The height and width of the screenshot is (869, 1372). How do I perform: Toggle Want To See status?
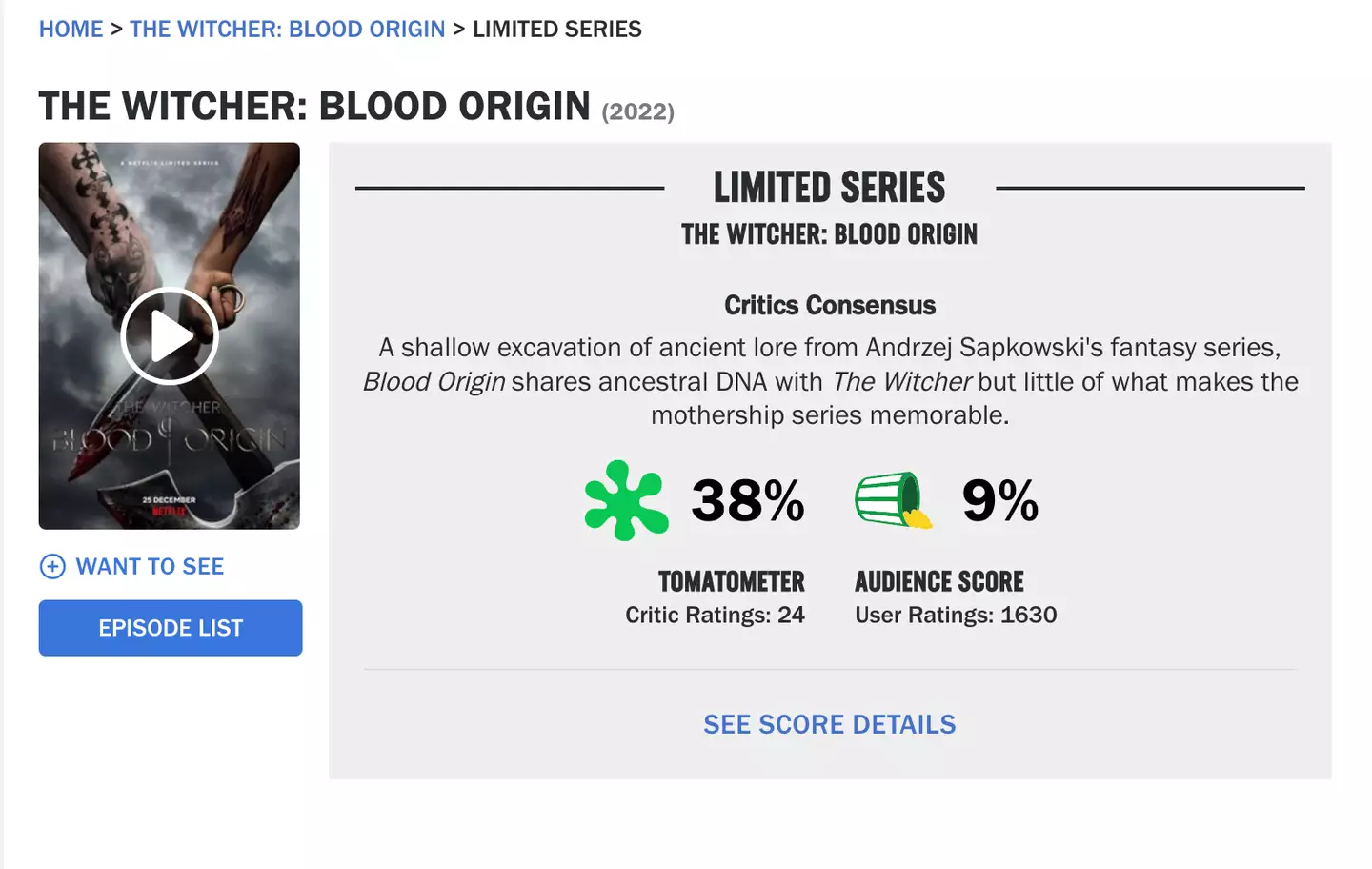(x=150, y=566)
